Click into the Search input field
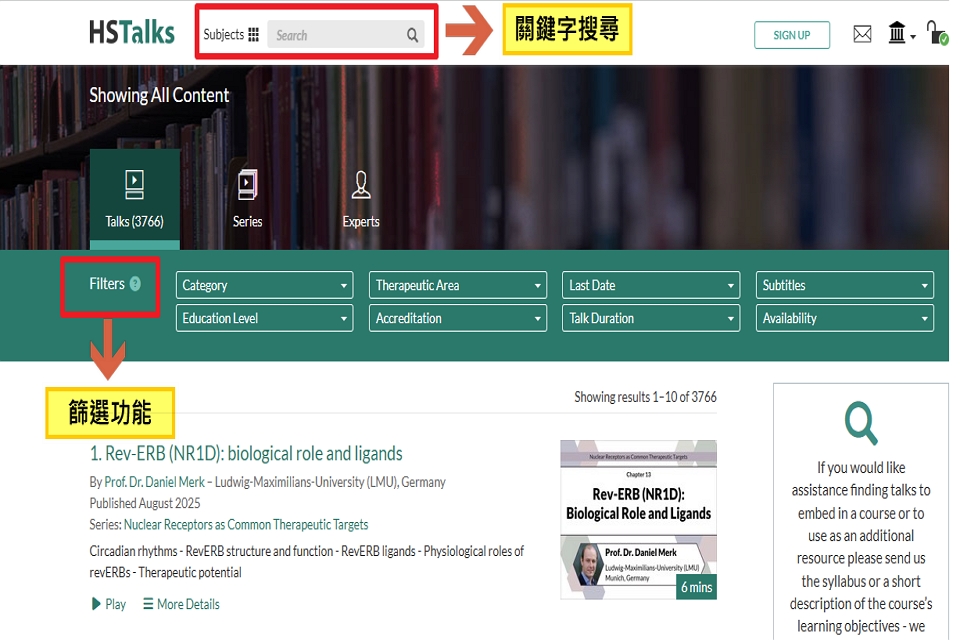The width and height of the screenshot is (960, 640). click(335, 36)
